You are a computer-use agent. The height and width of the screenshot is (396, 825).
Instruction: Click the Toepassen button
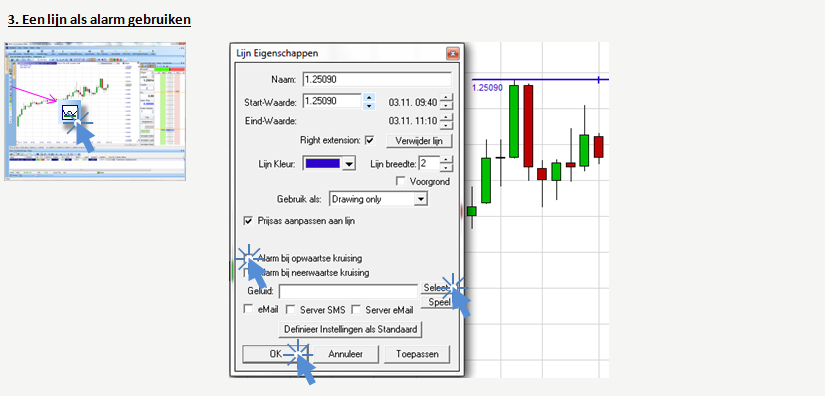click(x=417, y=354)
